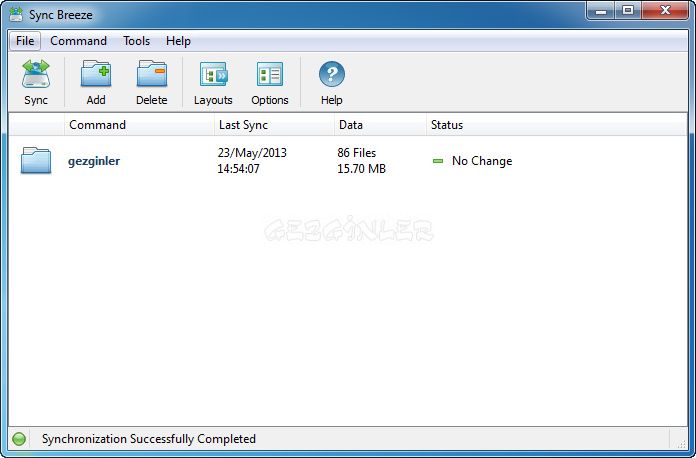The width and height of the screenshot is (696, 458).
Task: Click the Synchronization Successfully Completed message
Action: pos(149,439)
